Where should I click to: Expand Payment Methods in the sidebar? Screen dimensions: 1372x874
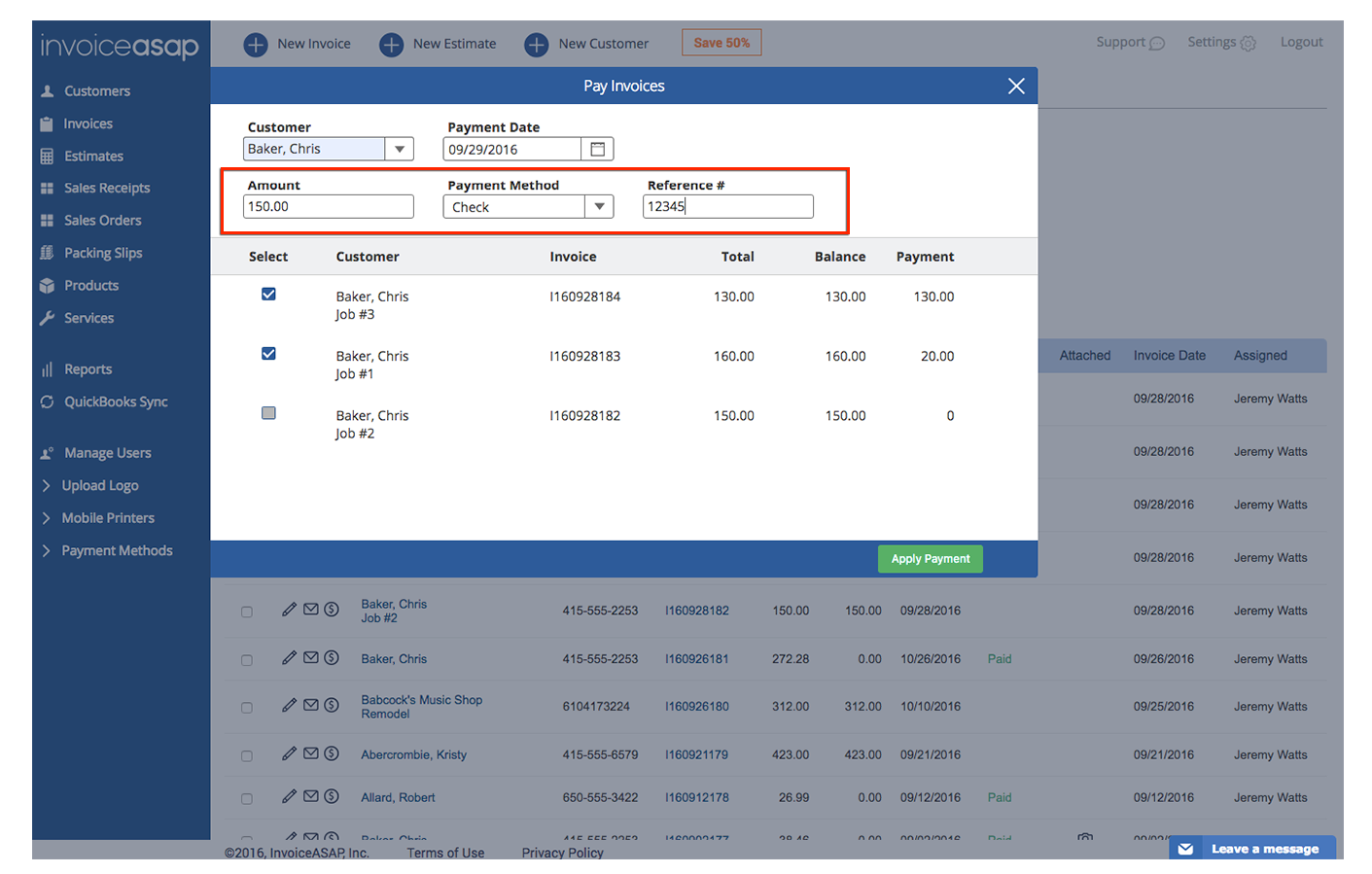pyautogui.click(x=117, y=550)
